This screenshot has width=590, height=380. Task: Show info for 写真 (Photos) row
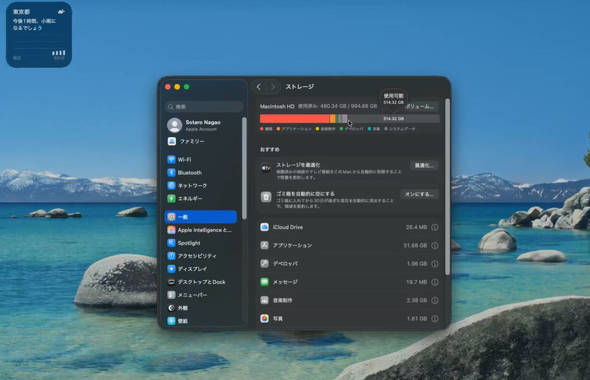435,319
